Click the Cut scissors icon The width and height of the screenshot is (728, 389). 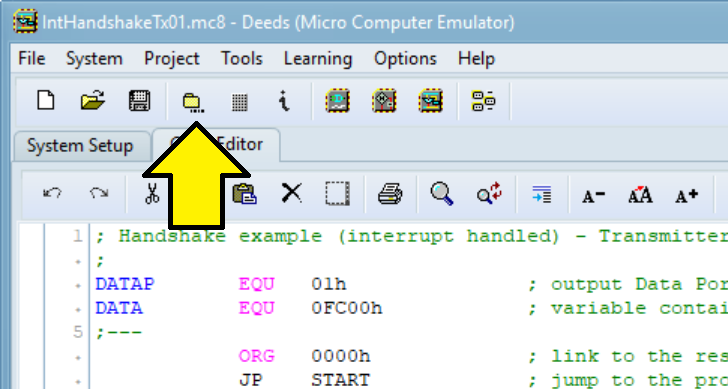click(x=151, y=193)
